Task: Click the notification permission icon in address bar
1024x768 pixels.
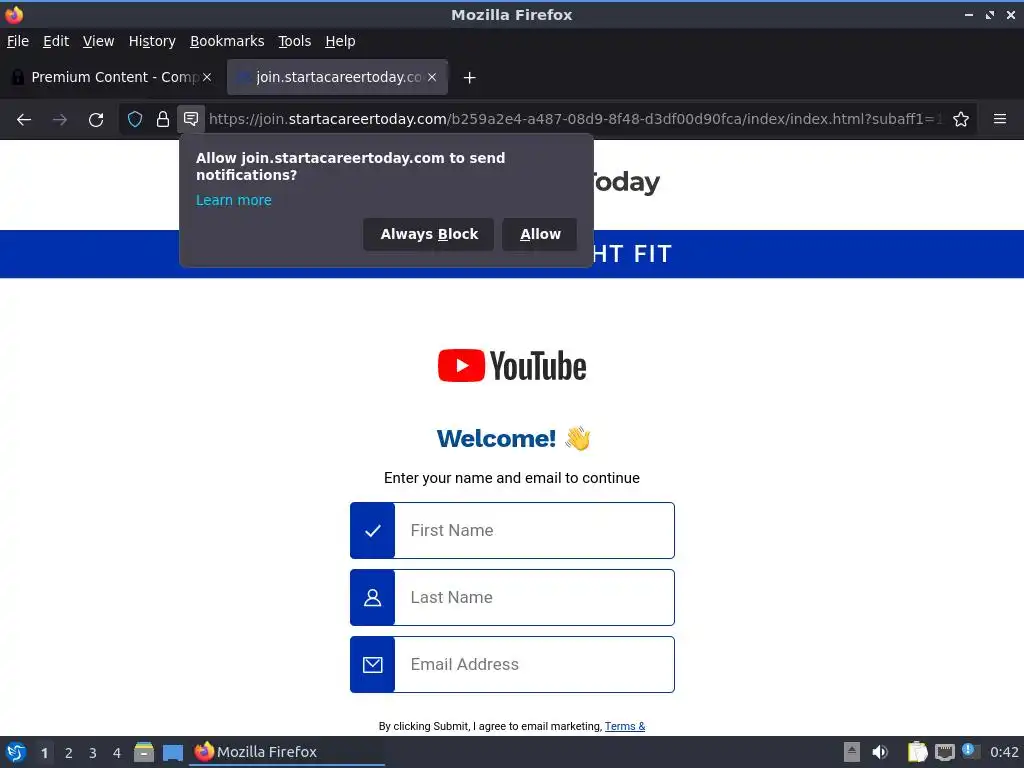Action: pos(191,119)
